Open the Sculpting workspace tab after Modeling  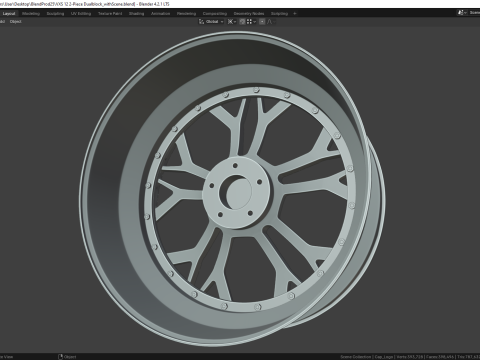pyautogui.click(x=55, y=14)
